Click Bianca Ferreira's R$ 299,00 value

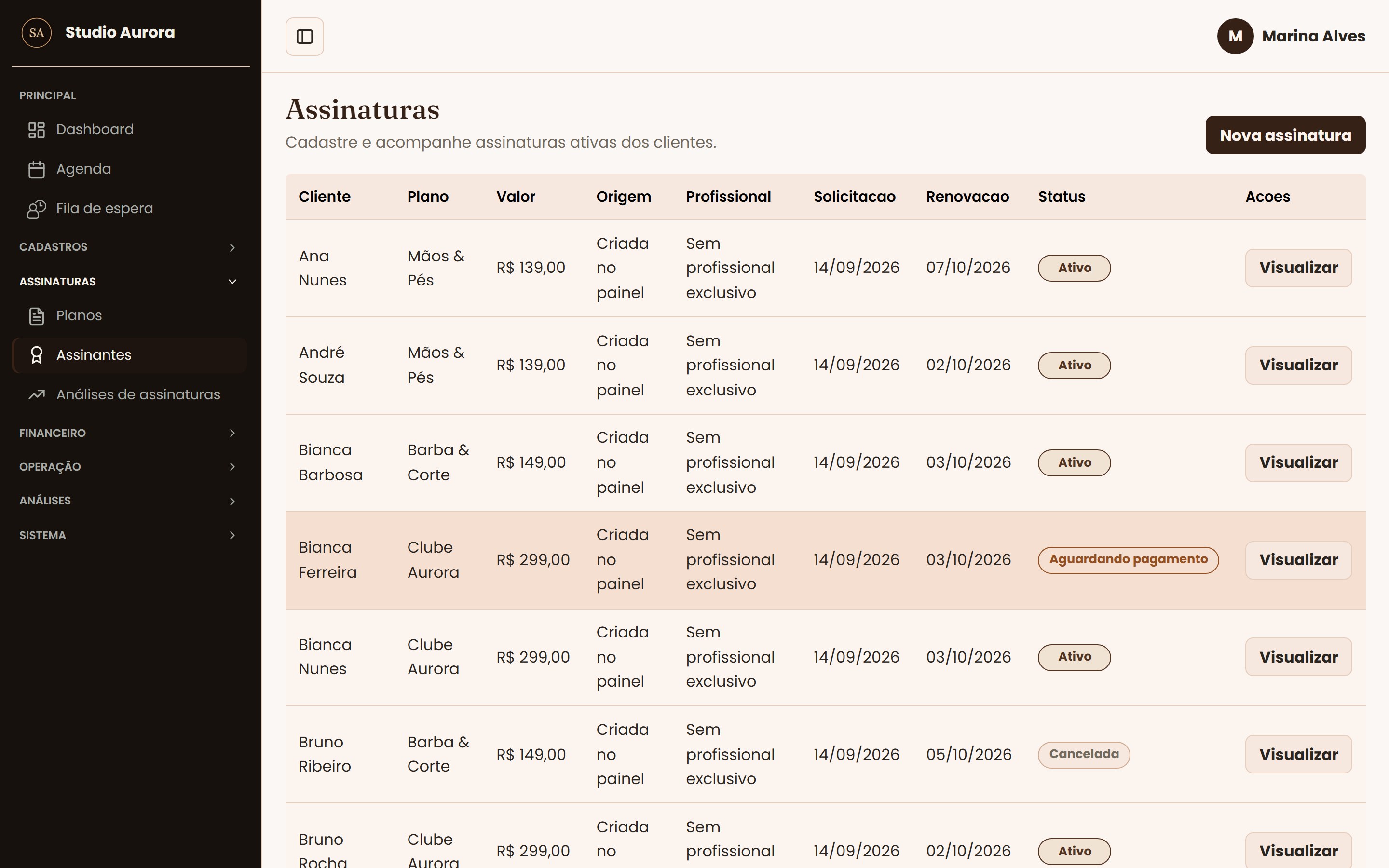click(532, 560)
